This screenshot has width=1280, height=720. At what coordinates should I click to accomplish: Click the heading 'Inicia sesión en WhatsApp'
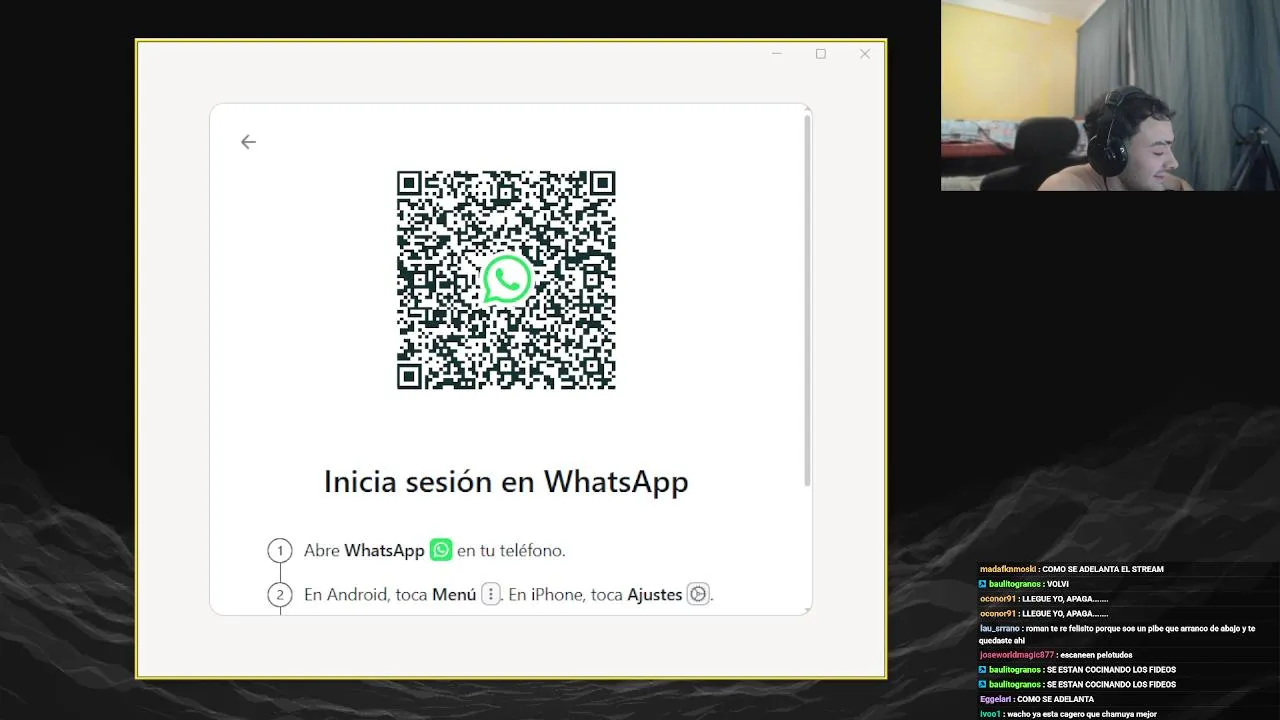tap(506, 482)
